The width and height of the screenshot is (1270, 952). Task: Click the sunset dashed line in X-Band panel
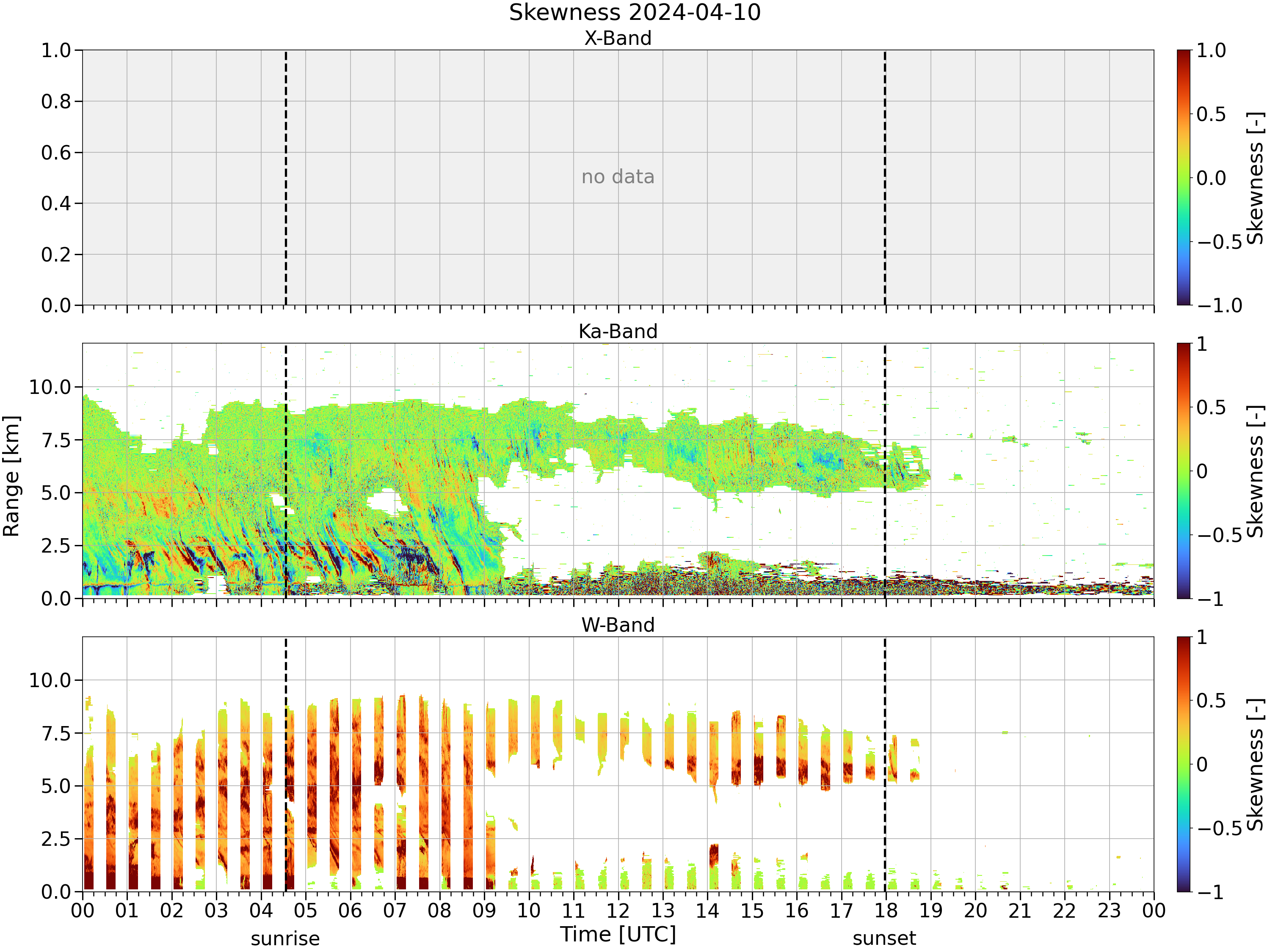[885, 177]
